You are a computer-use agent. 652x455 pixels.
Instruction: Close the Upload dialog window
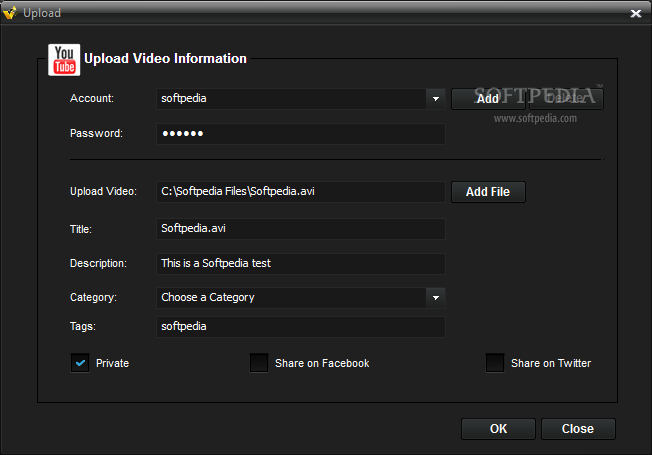[x=636, y=13]
